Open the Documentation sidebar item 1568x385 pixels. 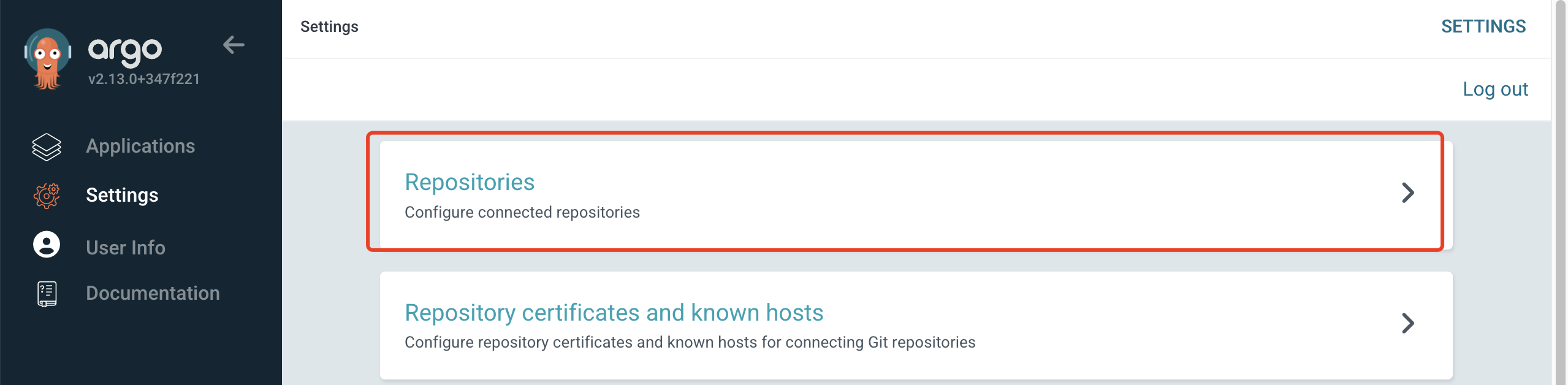click(x=153, y=293)
